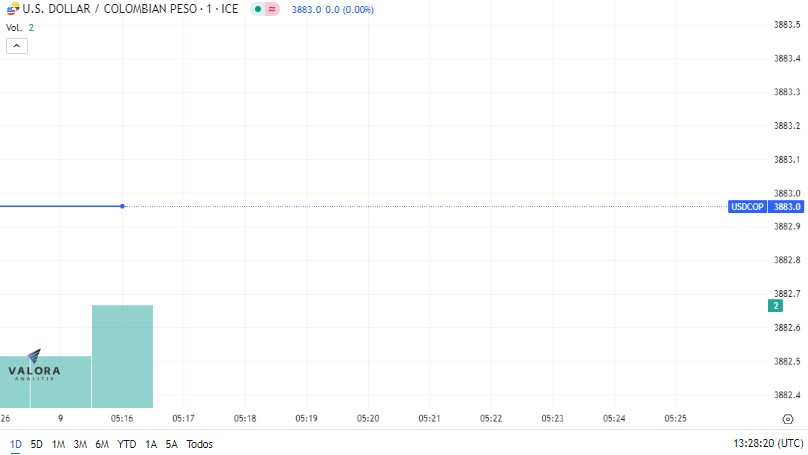Select the 5D time range

pos(36,444)
